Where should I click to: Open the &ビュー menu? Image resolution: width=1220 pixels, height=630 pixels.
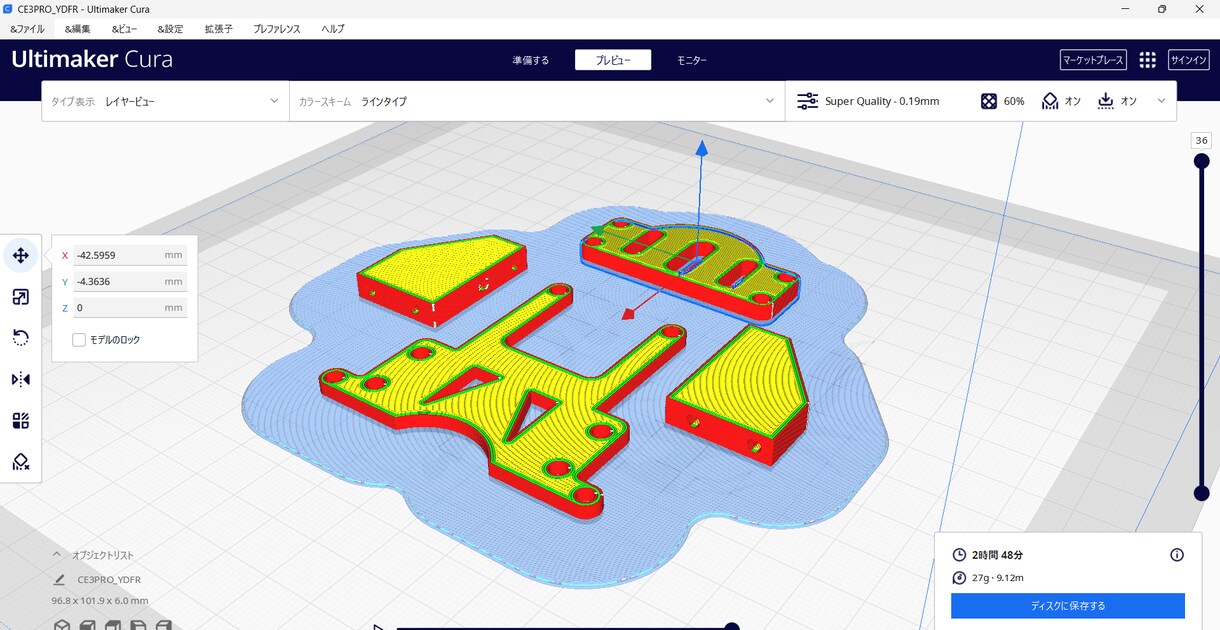coord(124,29)
